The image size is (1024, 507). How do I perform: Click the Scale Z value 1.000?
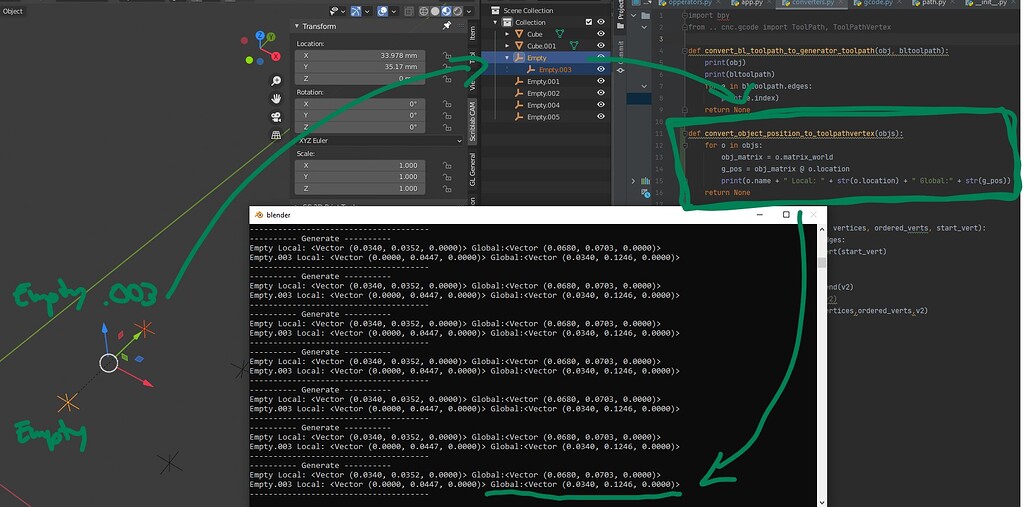click(x=360, y=189)
